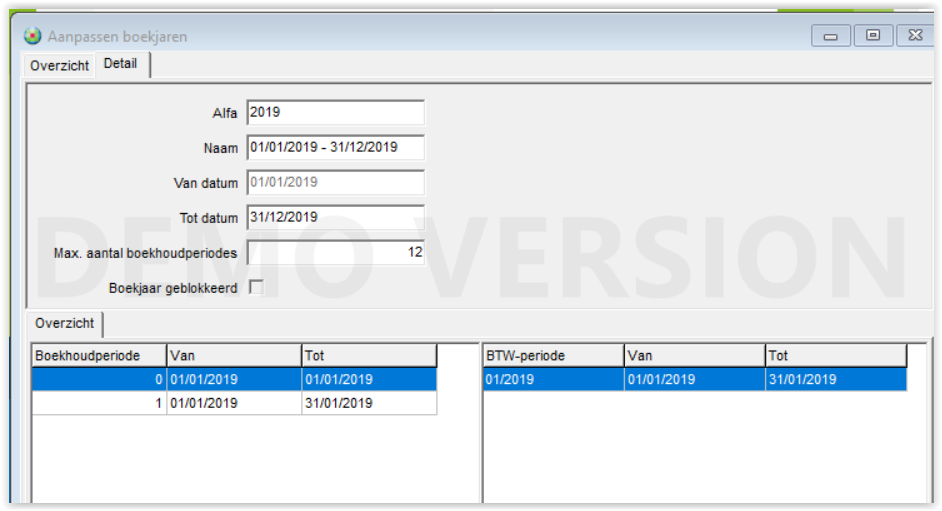Select BTW-periode row 01/2019

point(694,380)
